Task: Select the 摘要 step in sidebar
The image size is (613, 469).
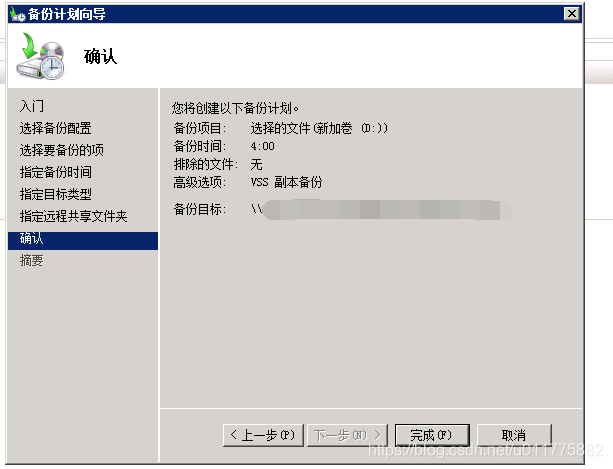Action: pyautogui.click(x=32, y=260)
